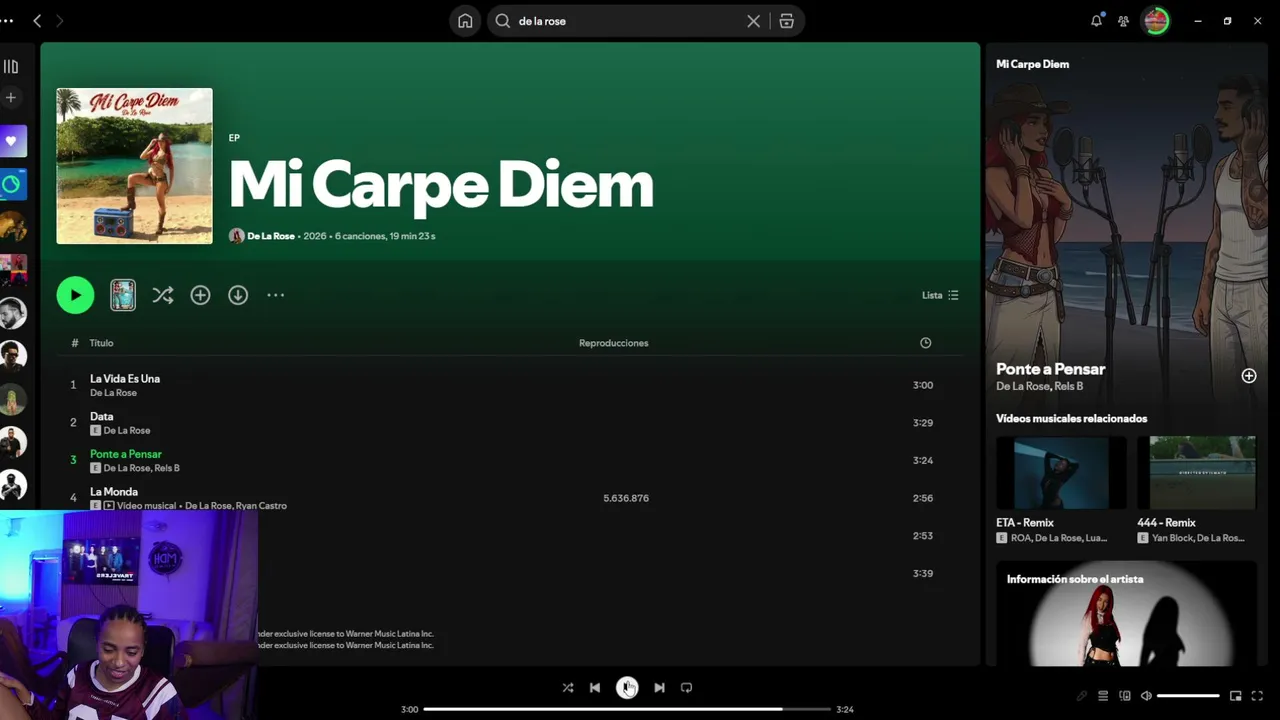Screen dimensions: 1280x720
Task: Click the search box containing 'de la rose'
Action: (646, 21)
